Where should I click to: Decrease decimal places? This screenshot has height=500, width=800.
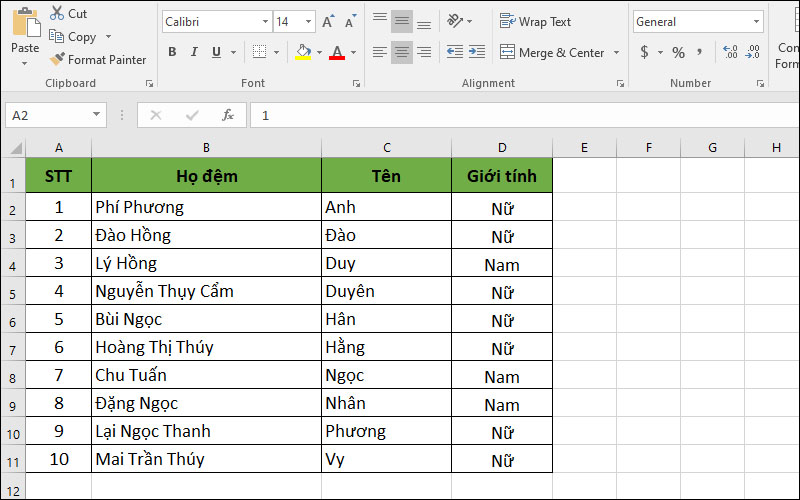[753, 52]
